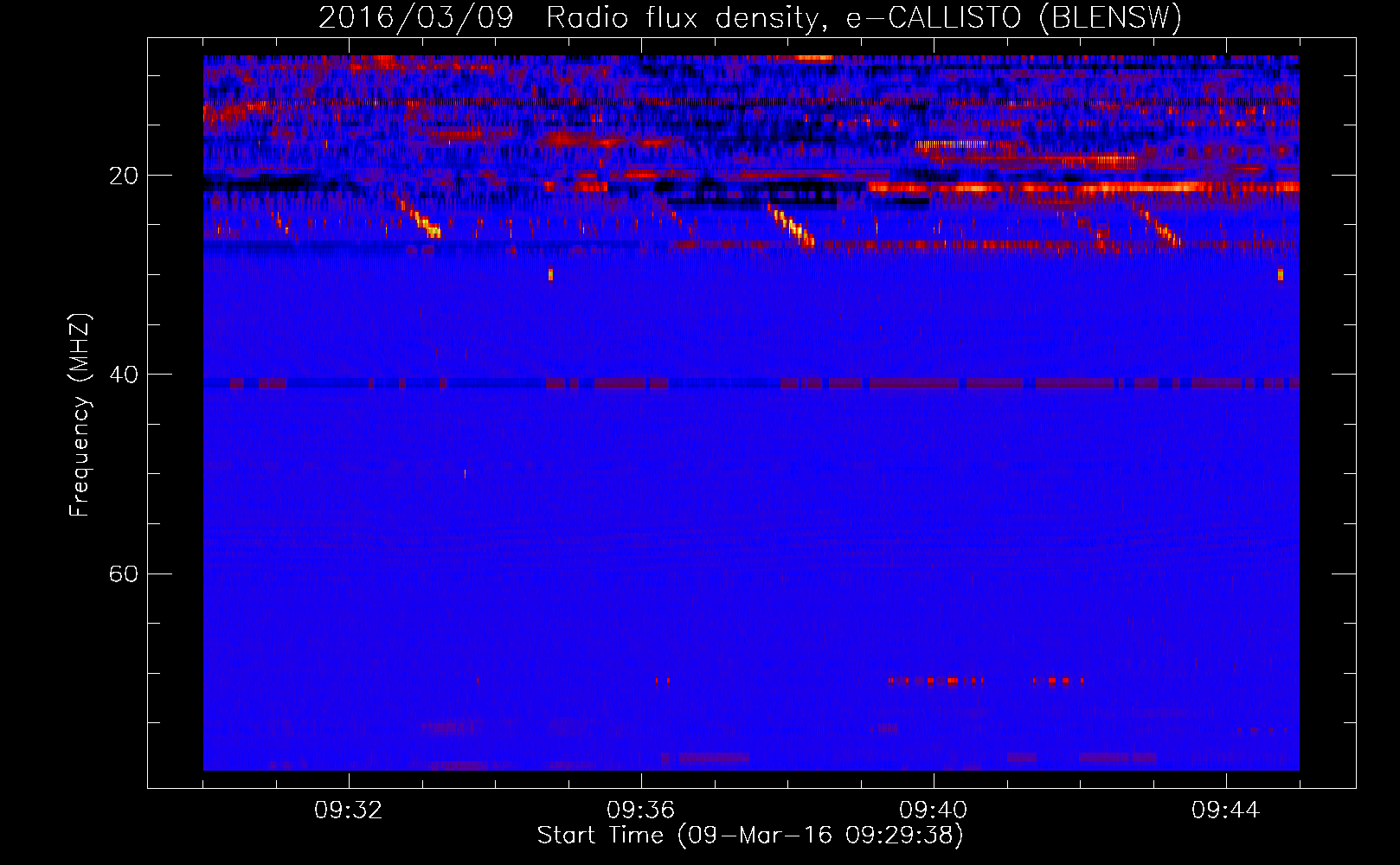Click the plot title '2016/03/09 Radio flux density'

click(750, 18)
